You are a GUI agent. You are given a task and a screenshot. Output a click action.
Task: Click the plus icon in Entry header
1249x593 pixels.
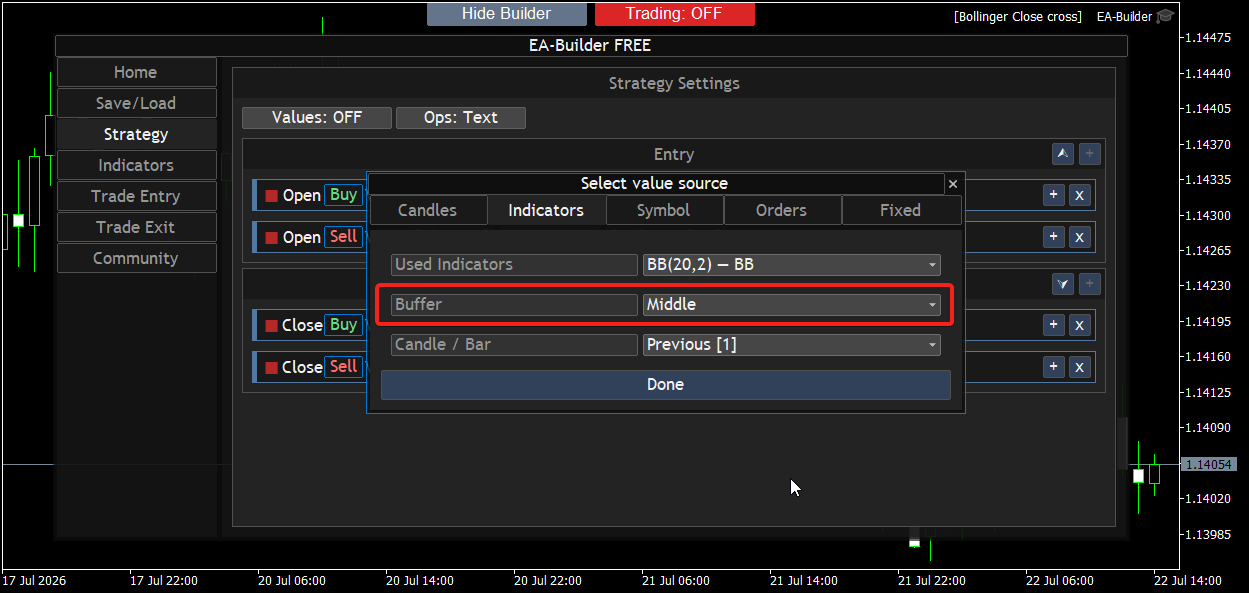[1090, 154]
